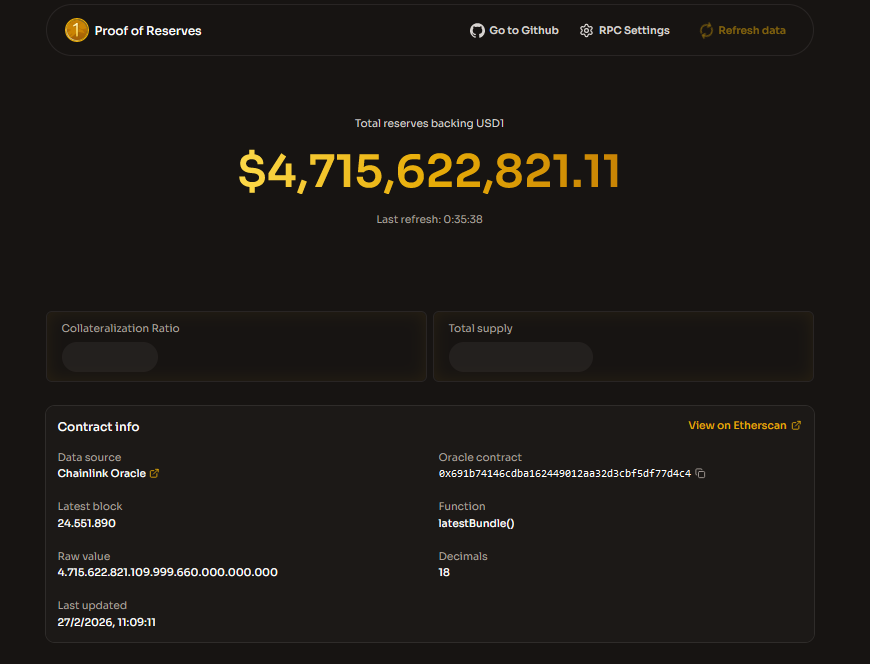Copy the oracle contract address

(700, 474)
